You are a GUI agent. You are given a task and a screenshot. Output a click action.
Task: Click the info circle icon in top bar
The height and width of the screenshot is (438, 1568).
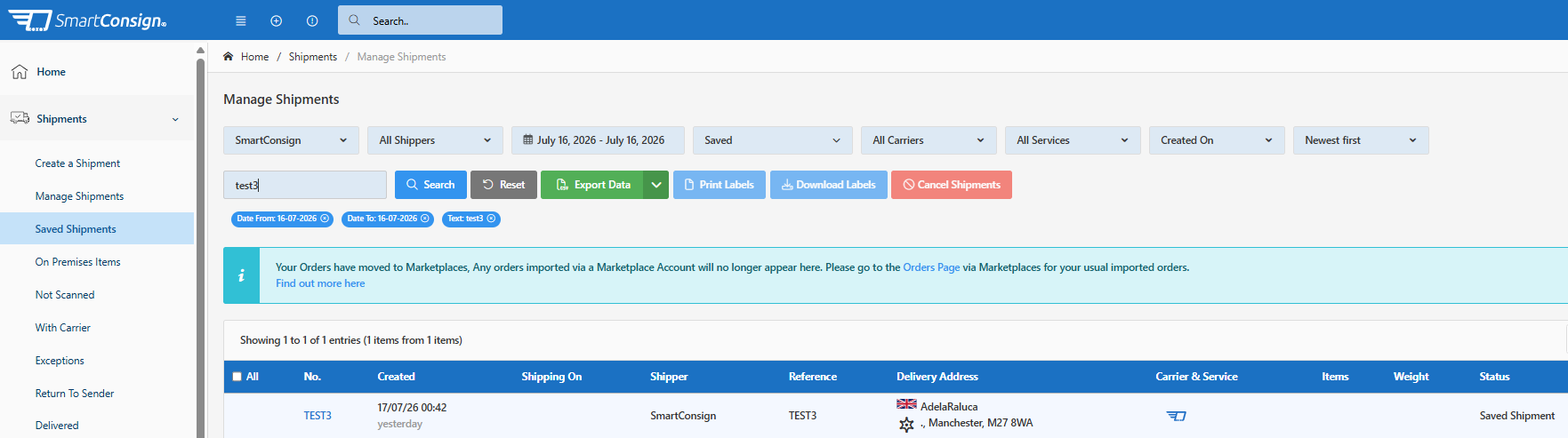pos(312,20)
